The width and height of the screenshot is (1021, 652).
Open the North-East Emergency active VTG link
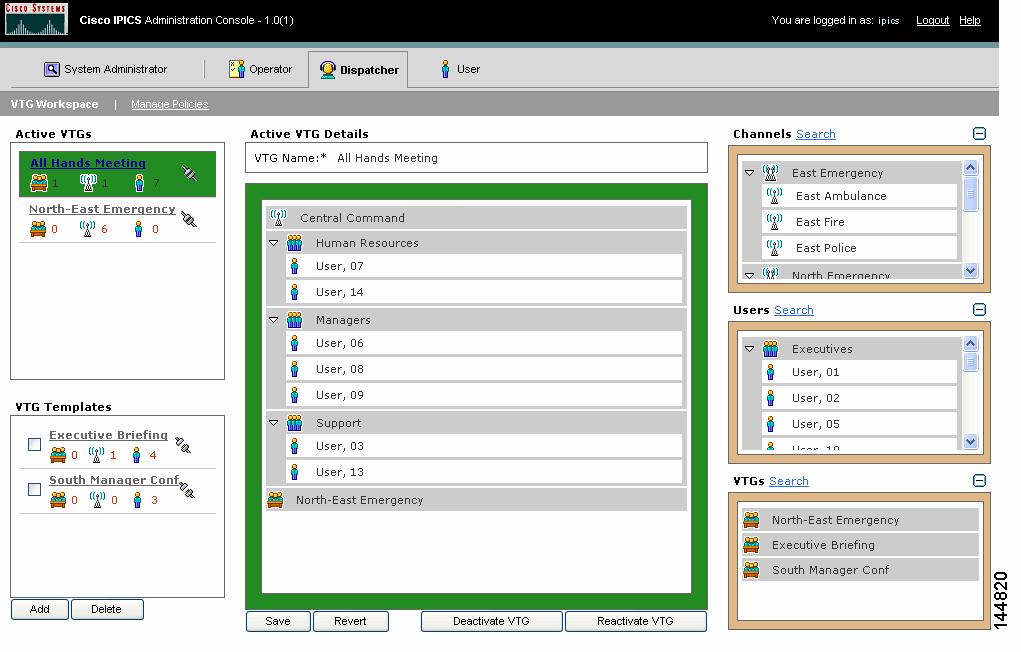[x=102, y=209]
